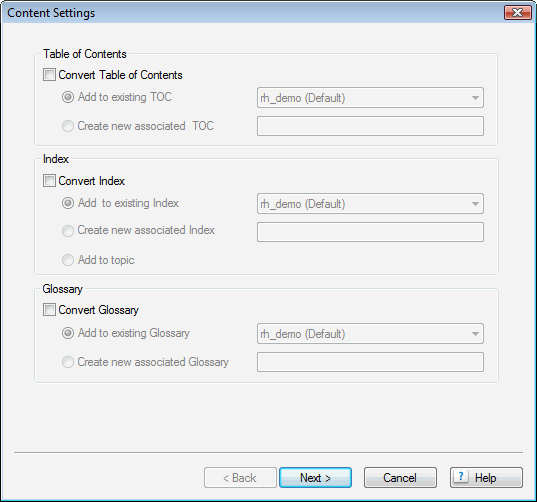
Task: Expand the existing Index rh_demo dropdown
Action: pyautogui.click(x=370, y=204)
